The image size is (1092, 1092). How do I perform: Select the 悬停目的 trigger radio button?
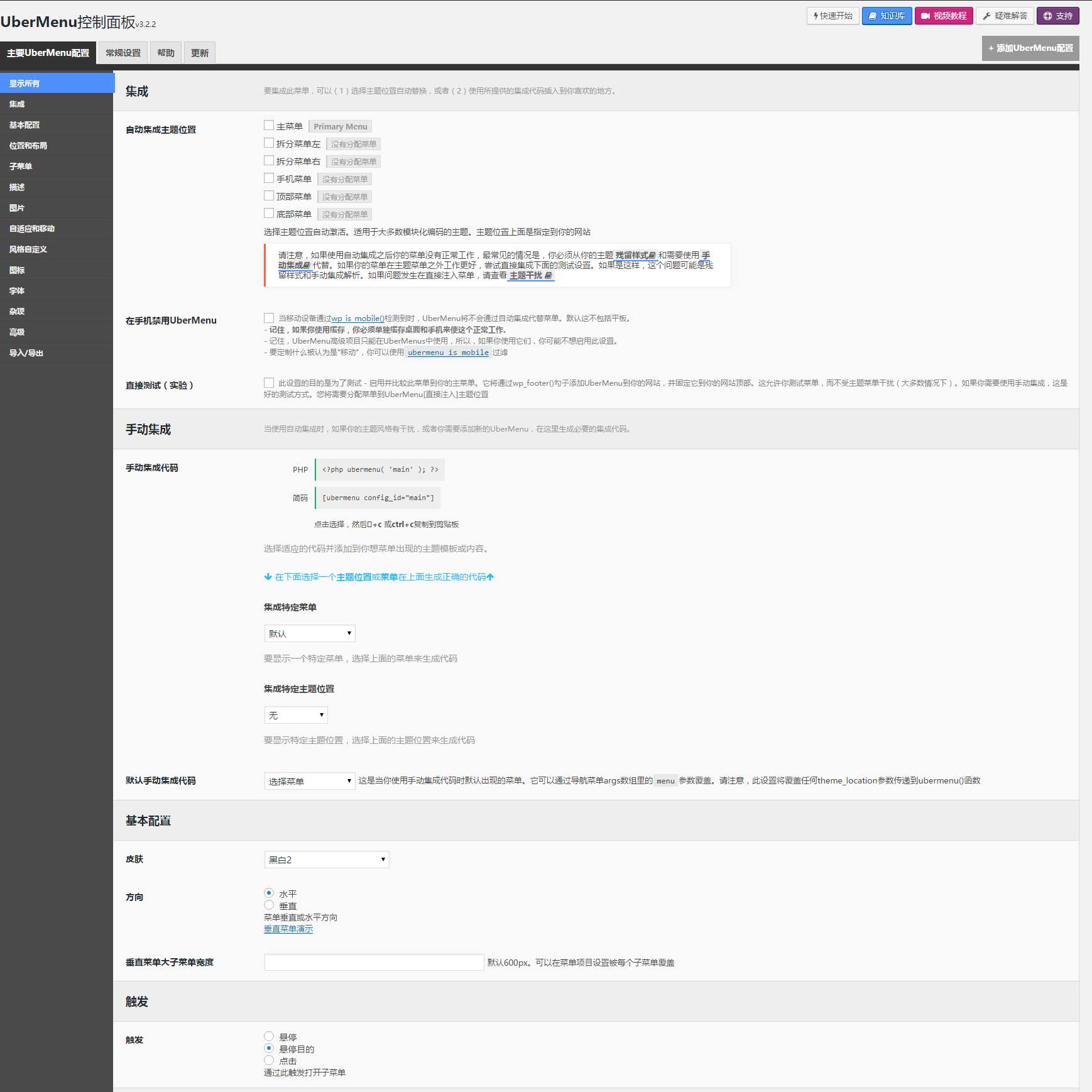tap(269, 1048)
